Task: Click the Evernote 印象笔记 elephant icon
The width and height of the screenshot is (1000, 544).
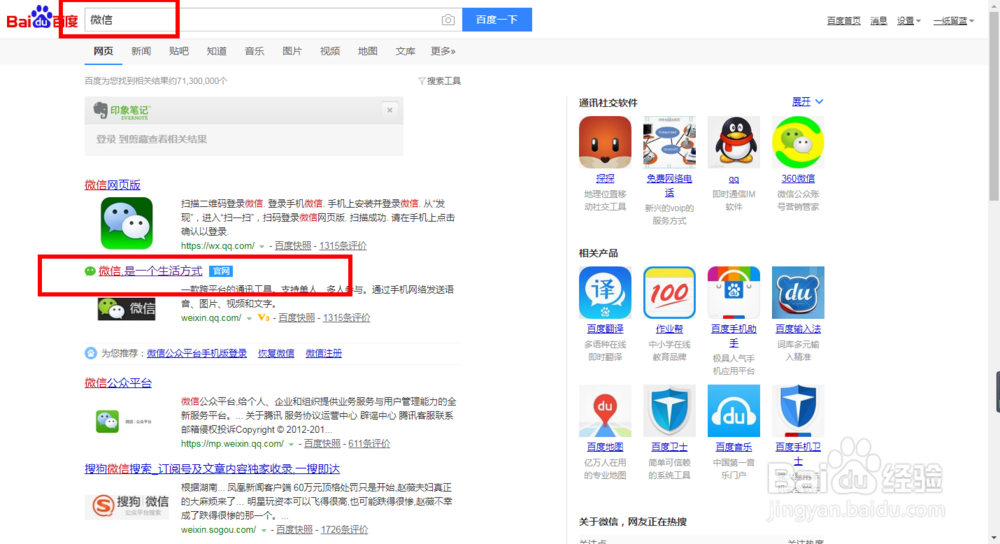Action: [100, 110]
